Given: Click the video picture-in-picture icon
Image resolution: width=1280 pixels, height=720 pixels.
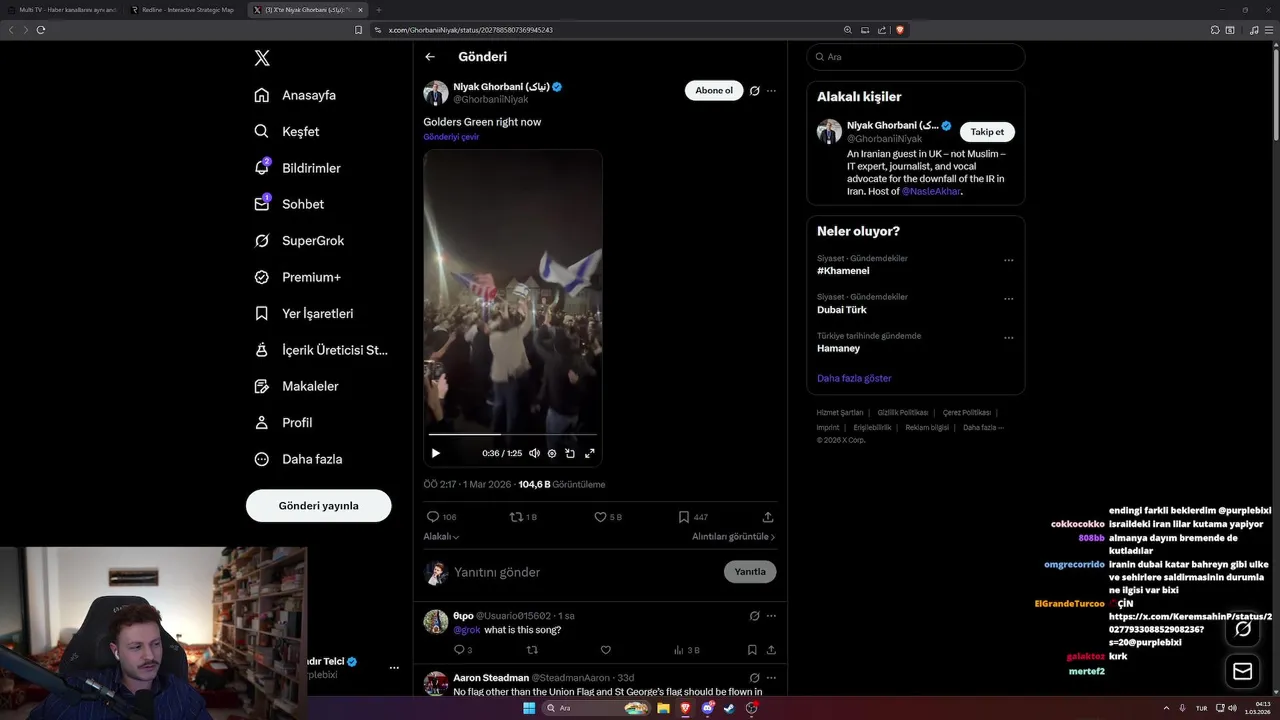Looking at the screenshot, I should coord(570,453).
